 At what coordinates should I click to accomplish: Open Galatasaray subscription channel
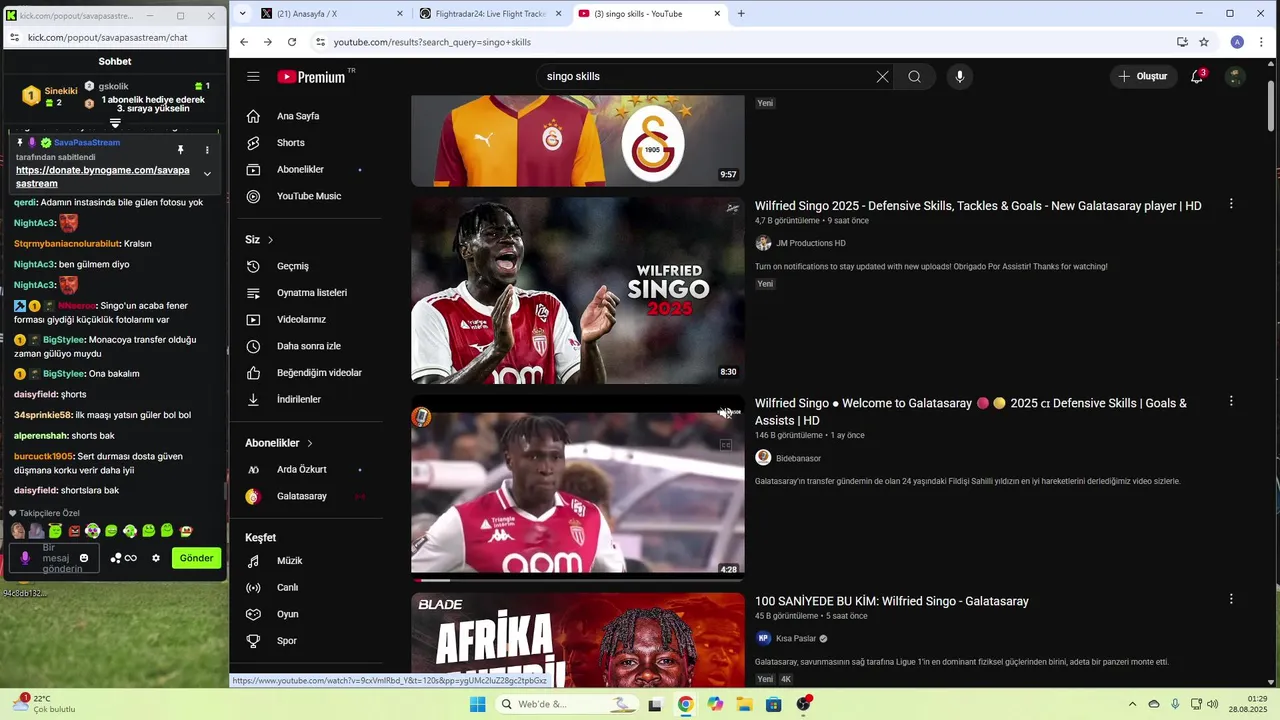click(310, 496)
